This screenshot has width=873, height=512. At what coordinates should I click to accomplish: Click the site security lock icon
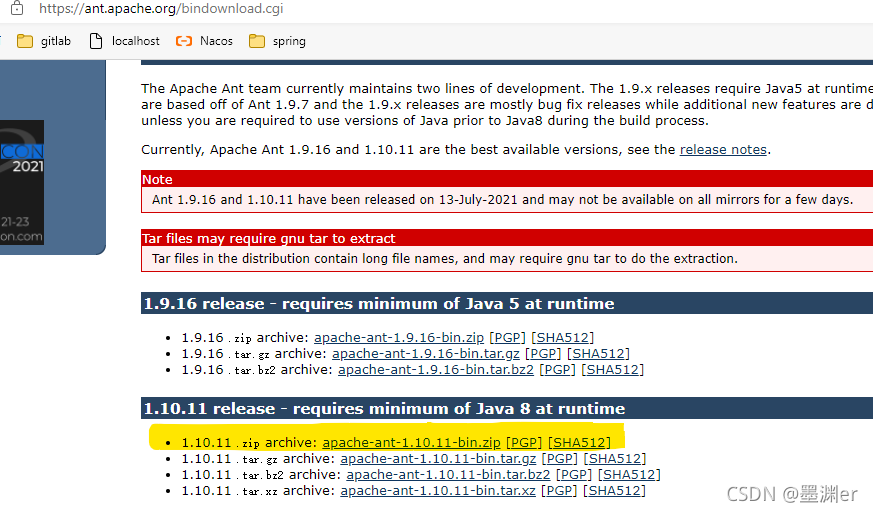[17, 8]
